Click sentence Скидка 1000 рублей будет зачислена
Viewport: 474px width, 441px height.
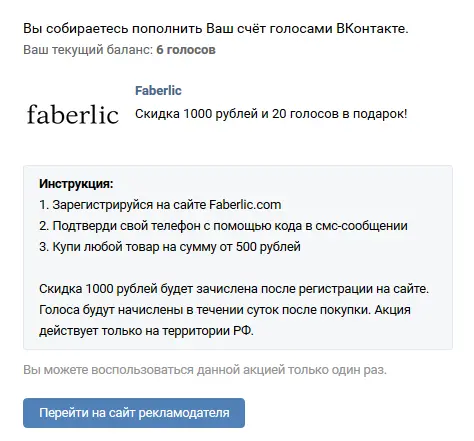[x=234, y=289]
